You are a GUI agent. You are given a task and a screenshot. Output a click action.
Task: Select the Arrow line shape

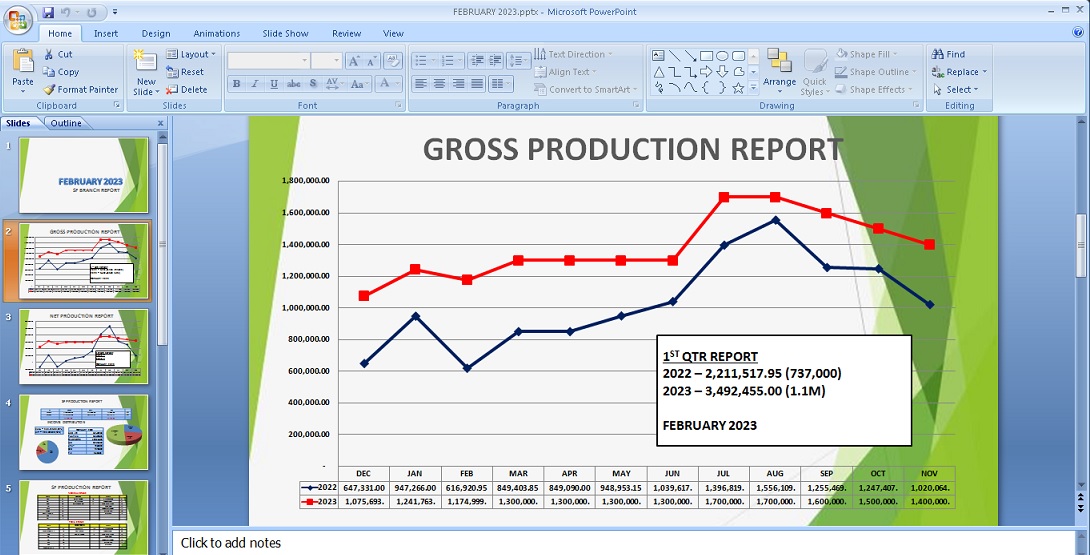(x=690, y=56)
